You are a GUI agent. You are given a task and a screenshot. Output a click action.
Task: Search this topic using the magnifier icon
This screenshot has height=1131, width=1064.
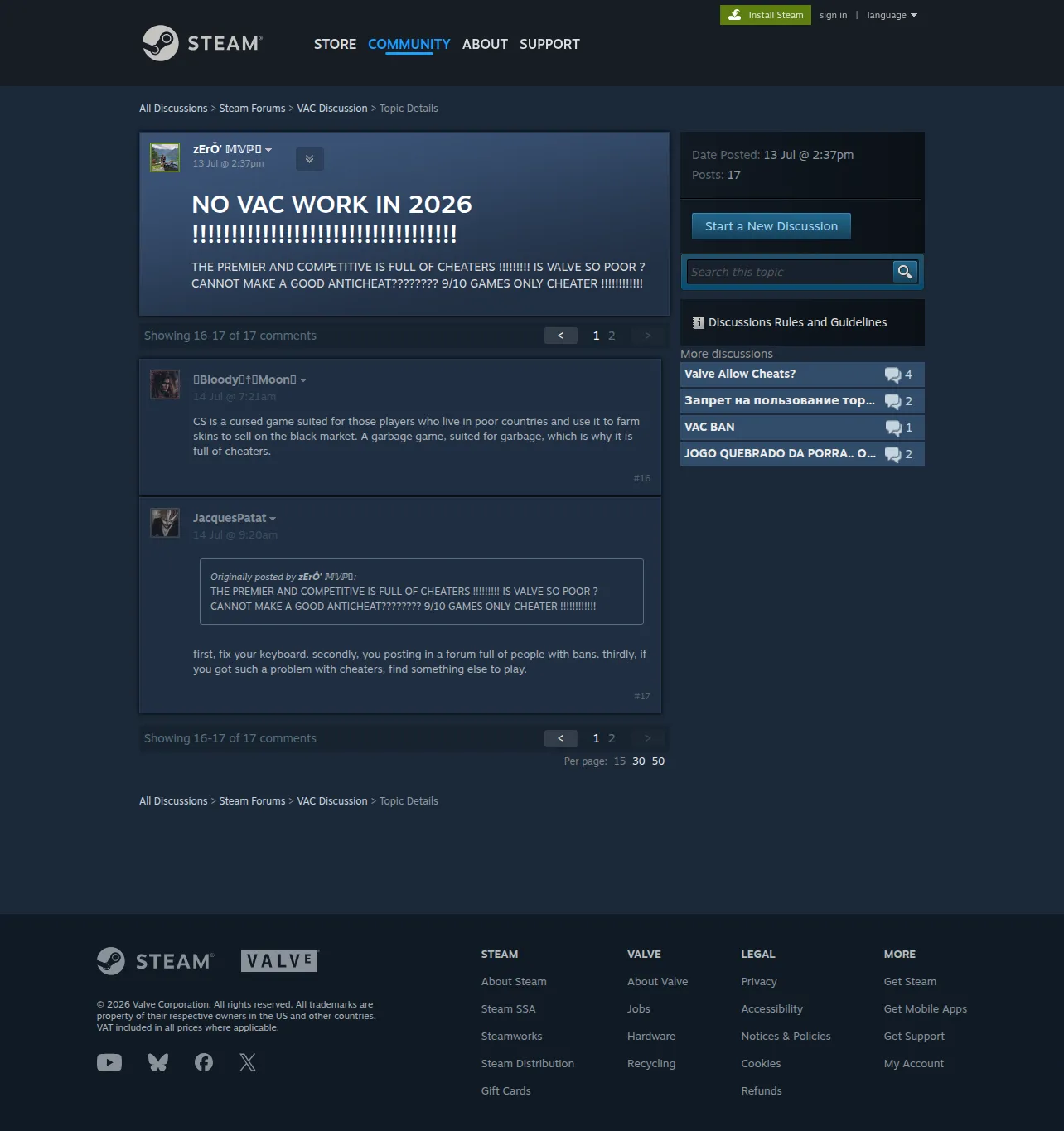pyautogui.click(x=905, y=272)
